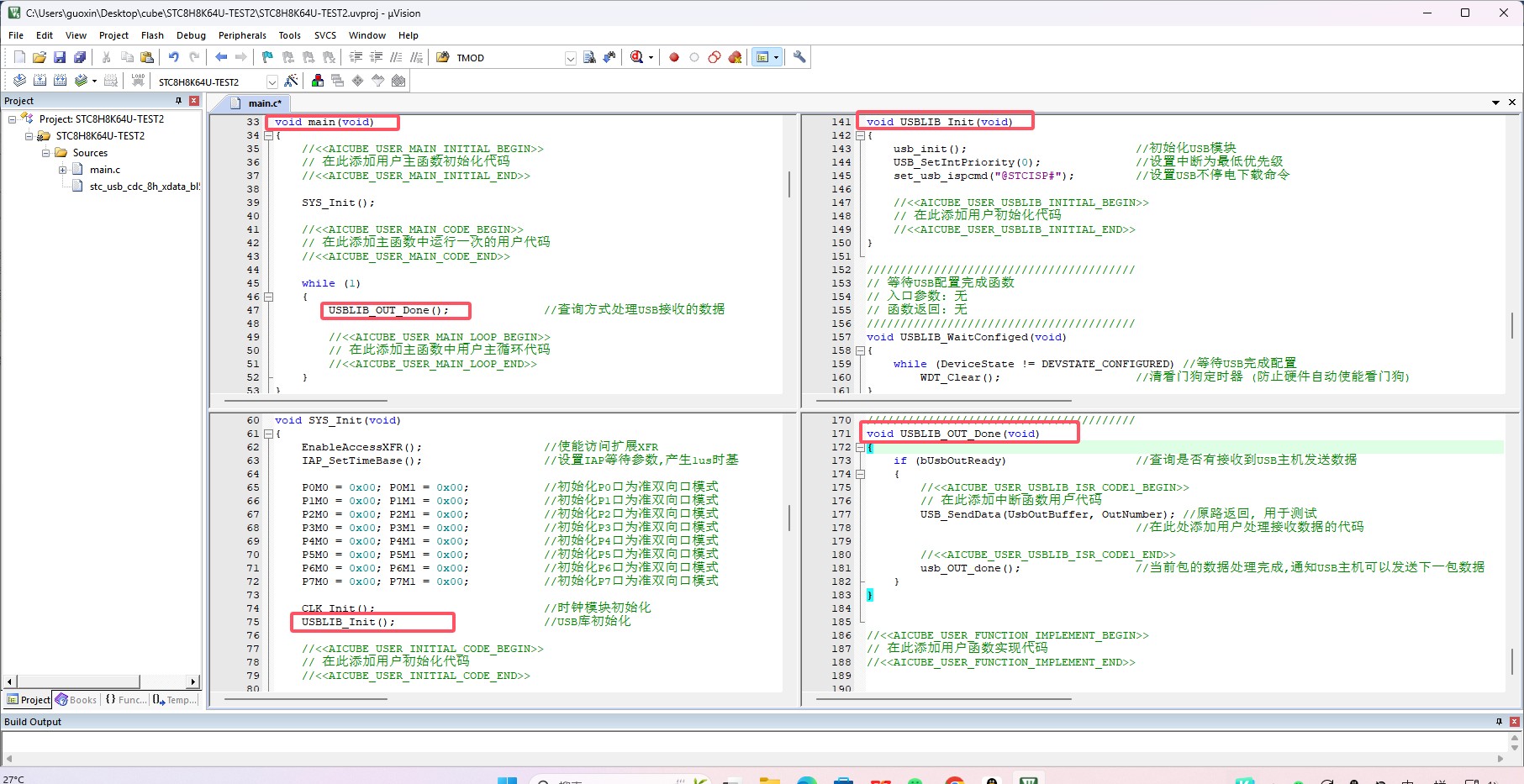
Task: Select the STC8H8K64U-TEST2 target in tree
Action: point(100,136)
